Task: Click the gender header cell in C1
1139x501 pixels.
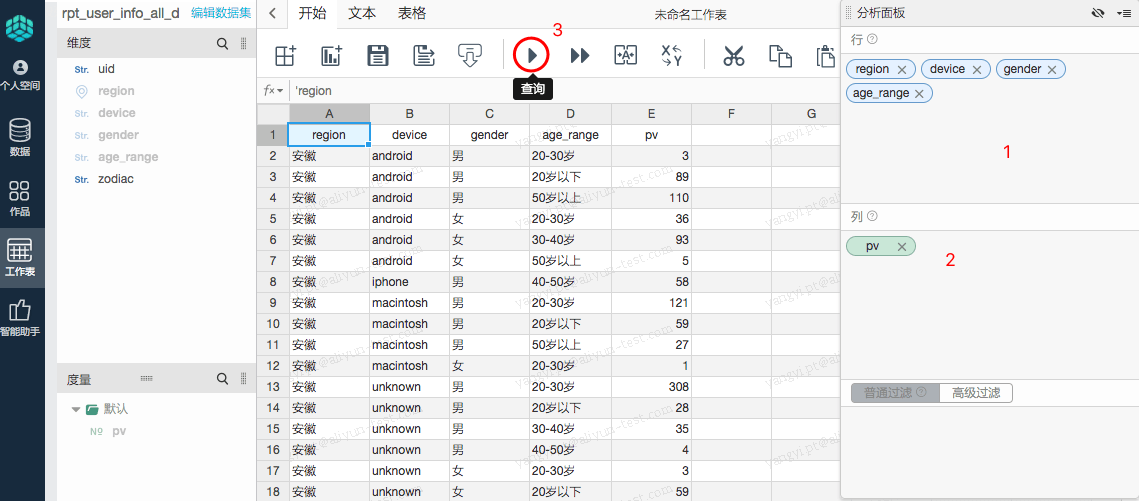Action: tap(490, 135)
